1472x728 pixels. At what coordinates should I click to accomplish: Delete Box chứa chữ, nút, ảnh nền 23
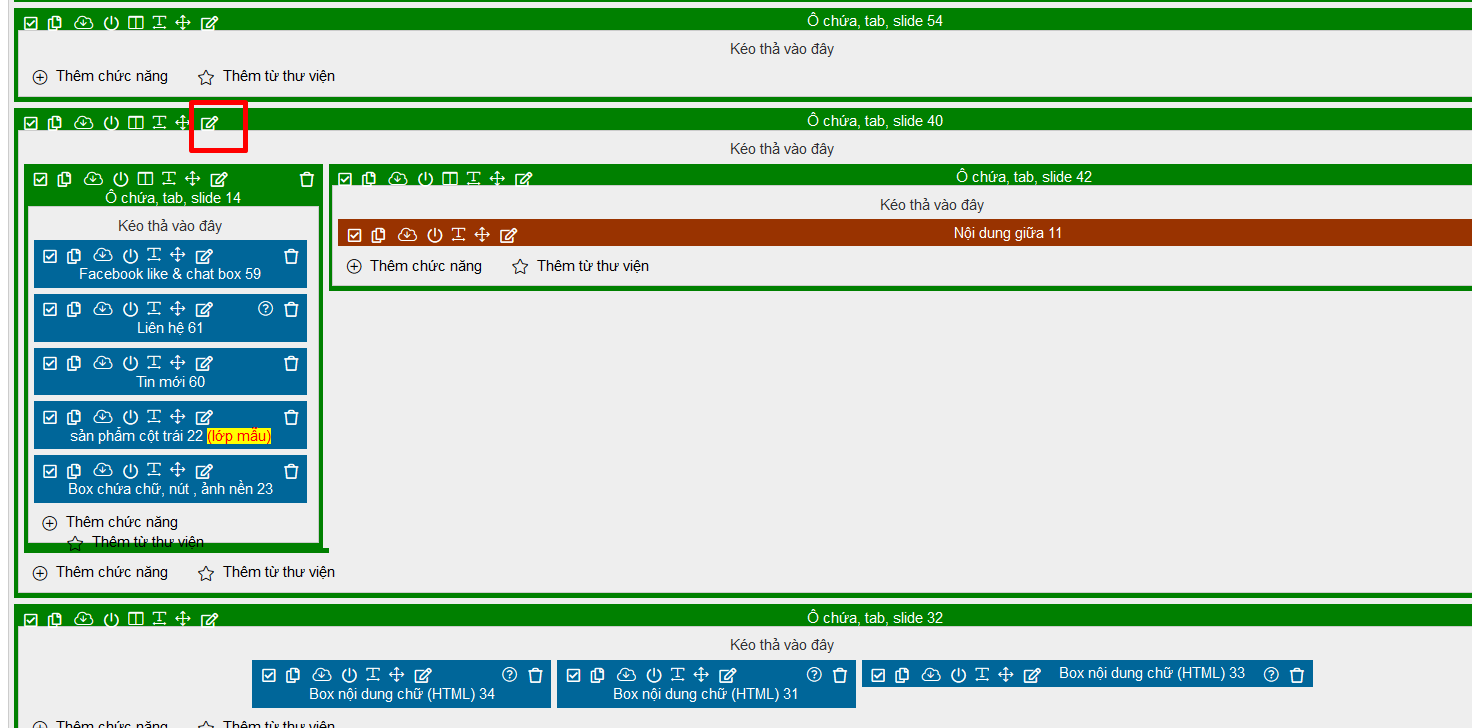point(292,471)
